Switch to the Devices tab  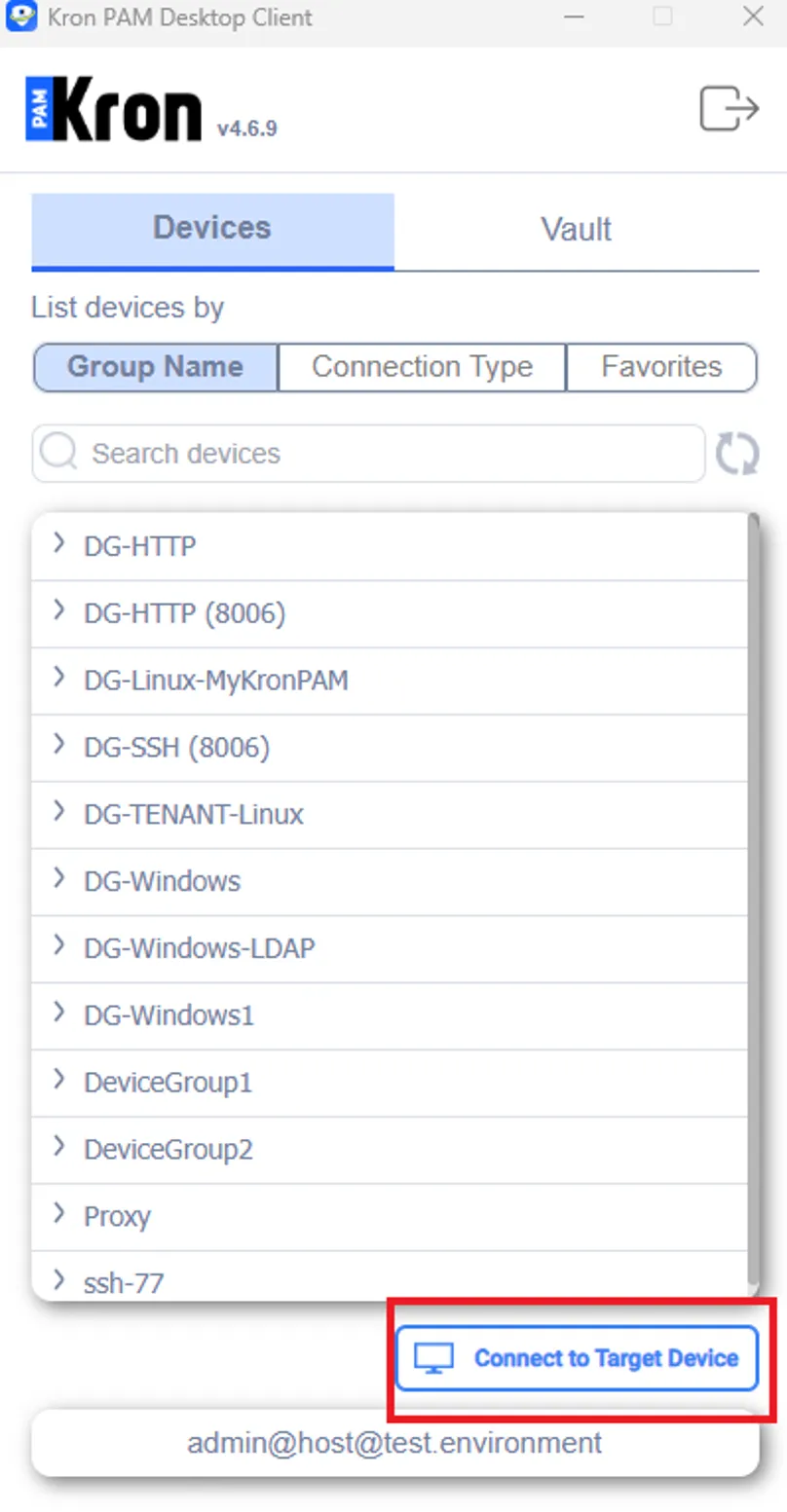[212, 230]
